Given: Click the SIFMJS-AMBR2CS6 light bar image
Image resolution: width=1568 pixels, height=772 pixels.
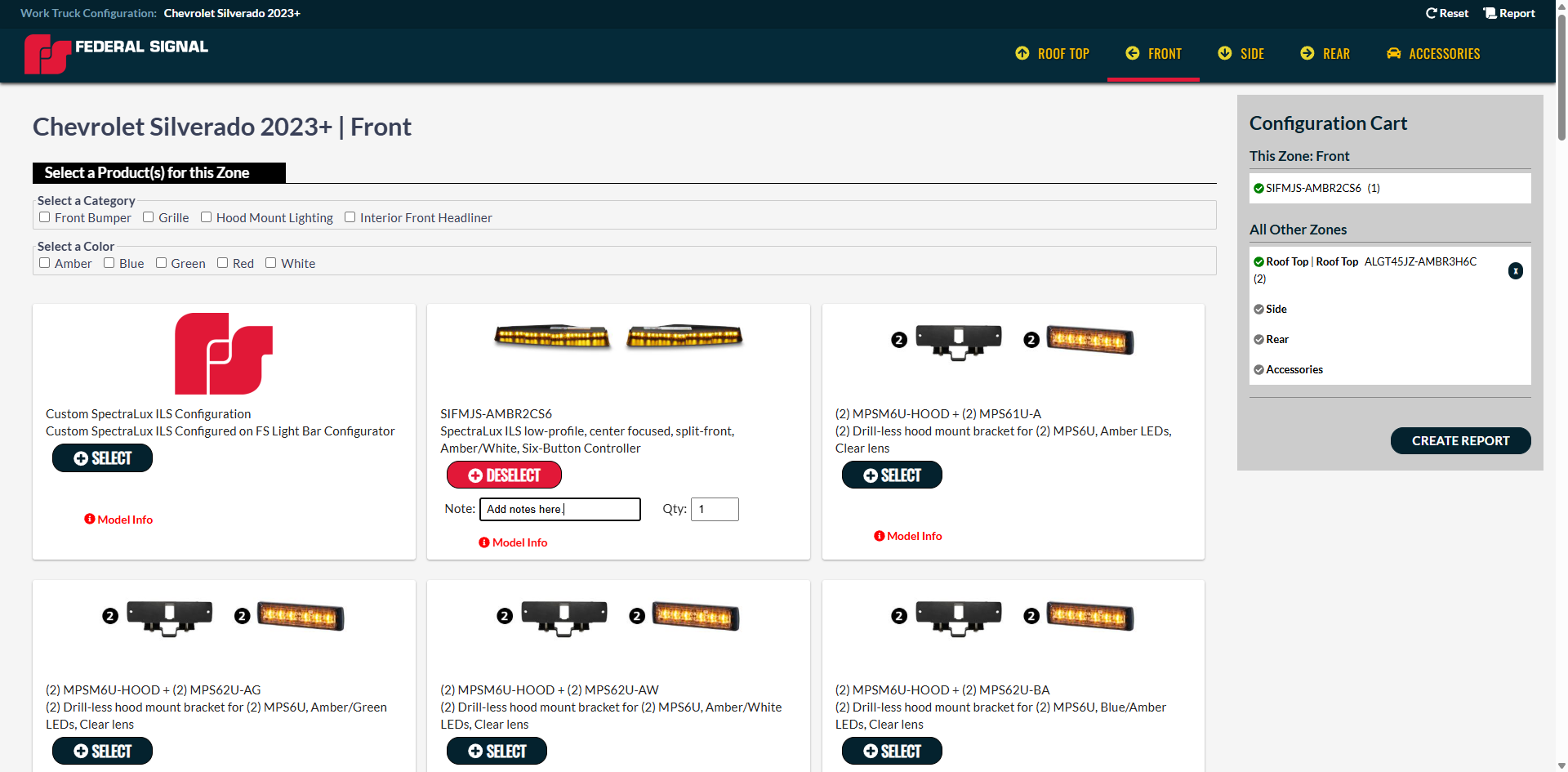Looking at the screenshot, I should (618, 337).
